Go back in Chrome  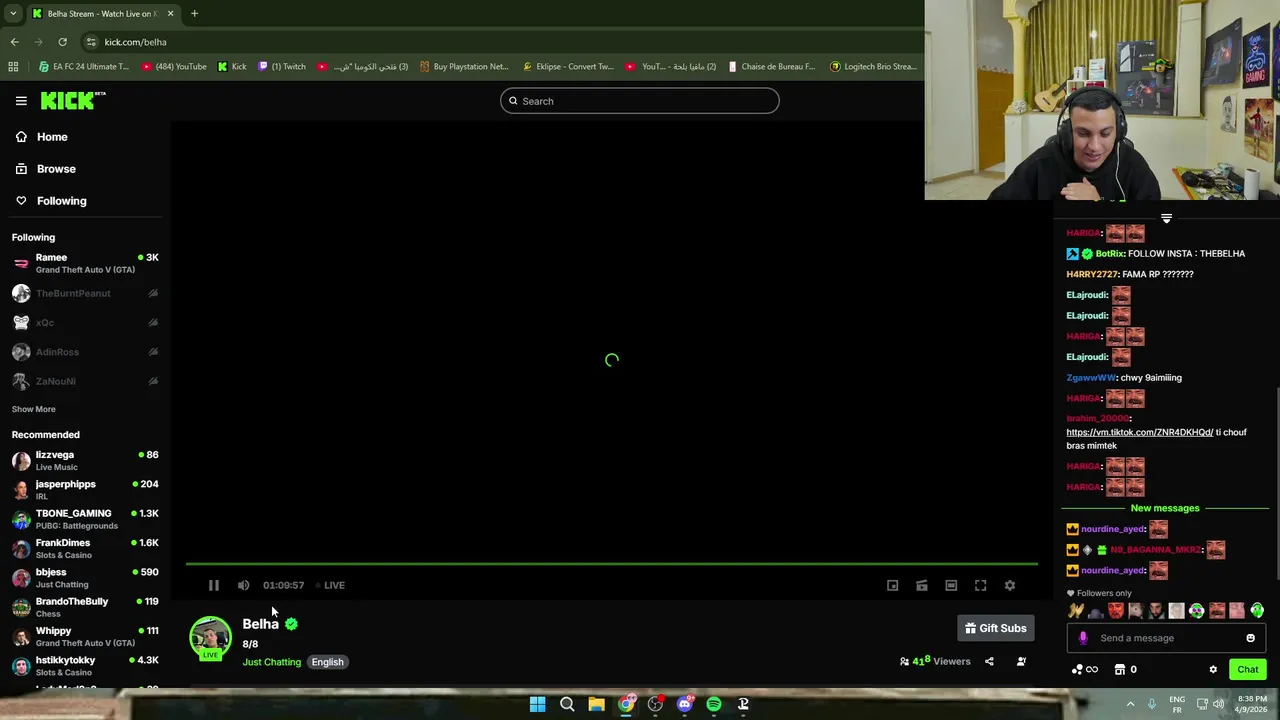[14, 42]
